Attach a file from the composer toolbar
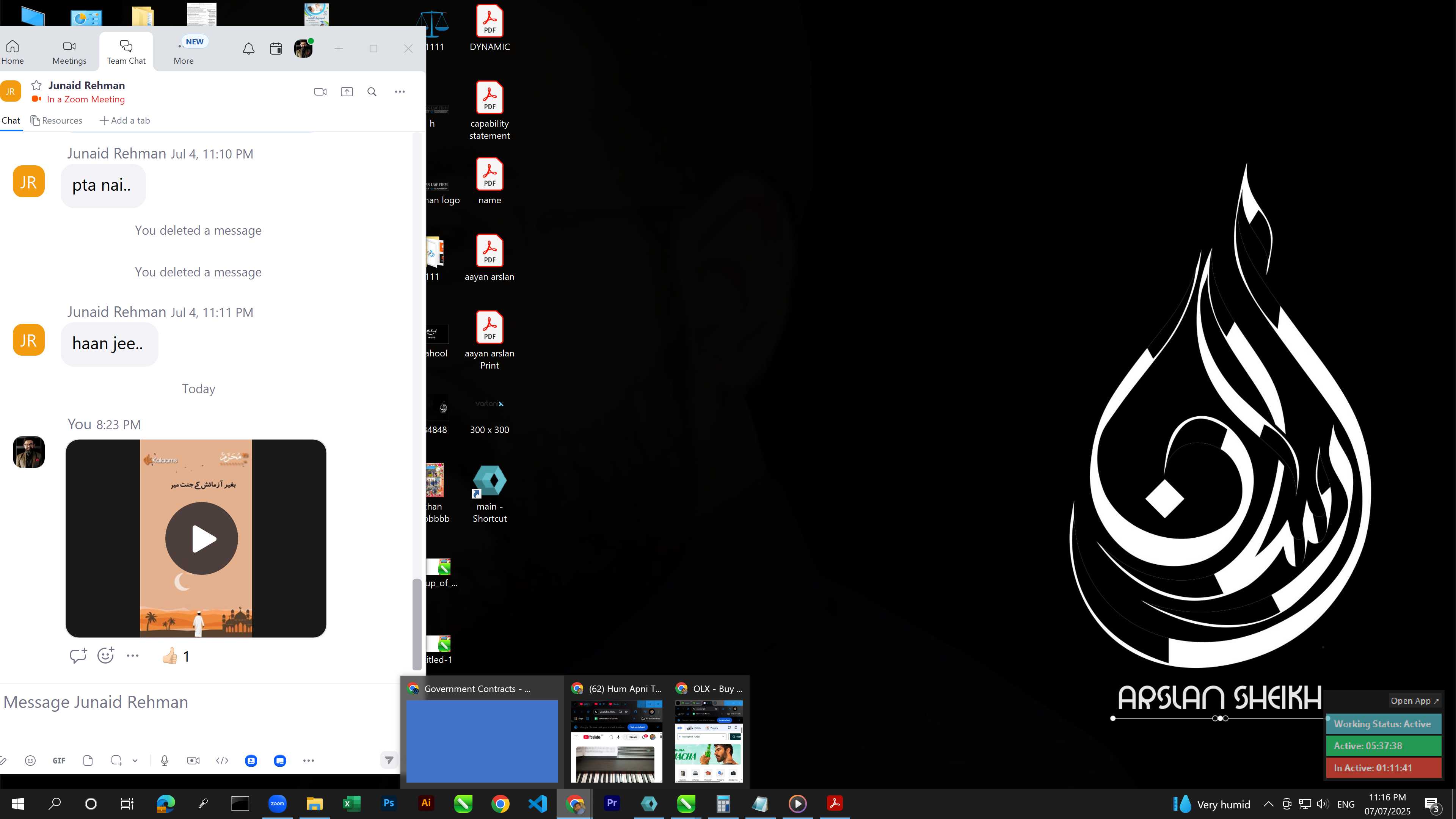 [x=88, y=761]
